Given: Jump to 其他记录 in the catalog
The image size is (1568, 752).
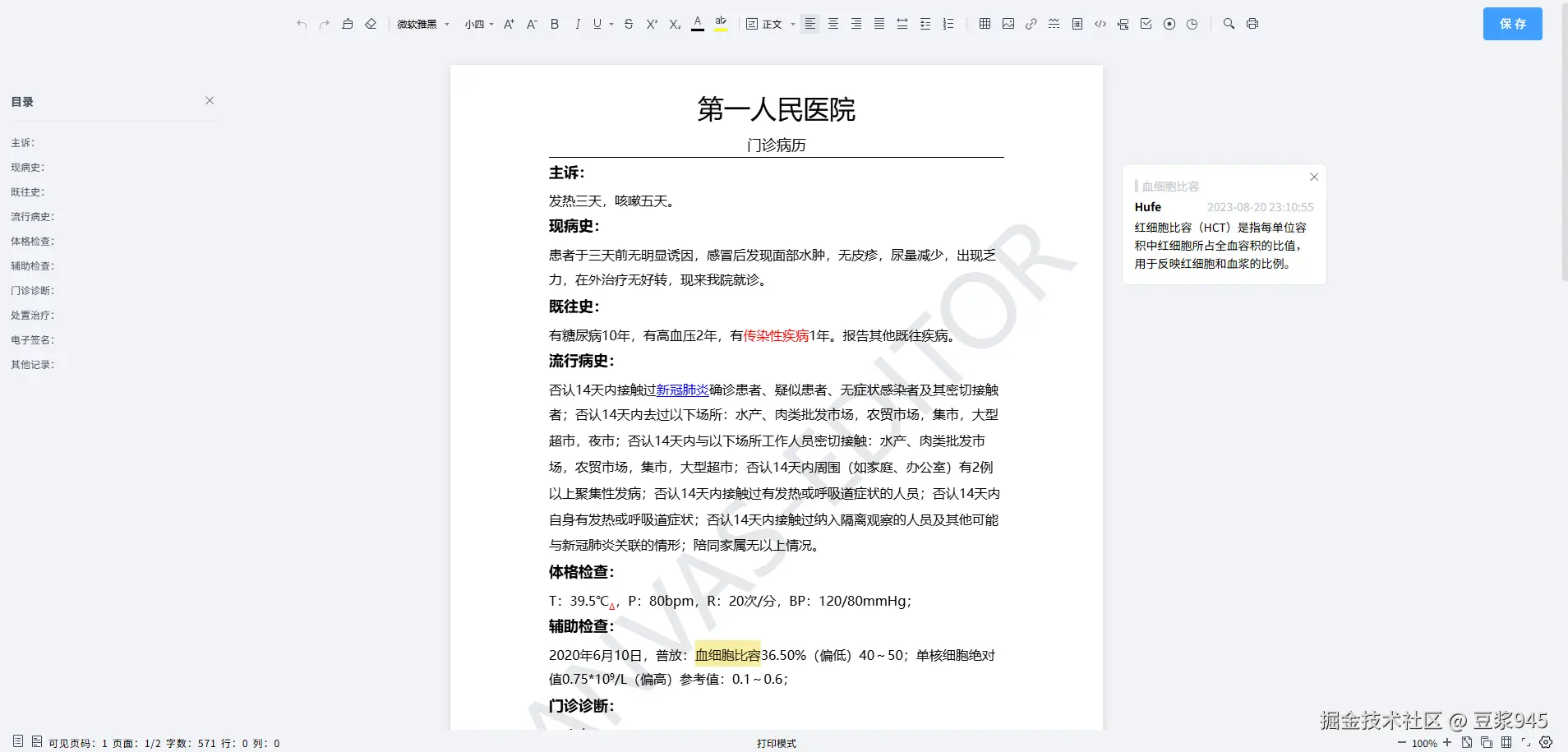Looking at the screenshot, I should pyautogui.click(x=33, y=365).
